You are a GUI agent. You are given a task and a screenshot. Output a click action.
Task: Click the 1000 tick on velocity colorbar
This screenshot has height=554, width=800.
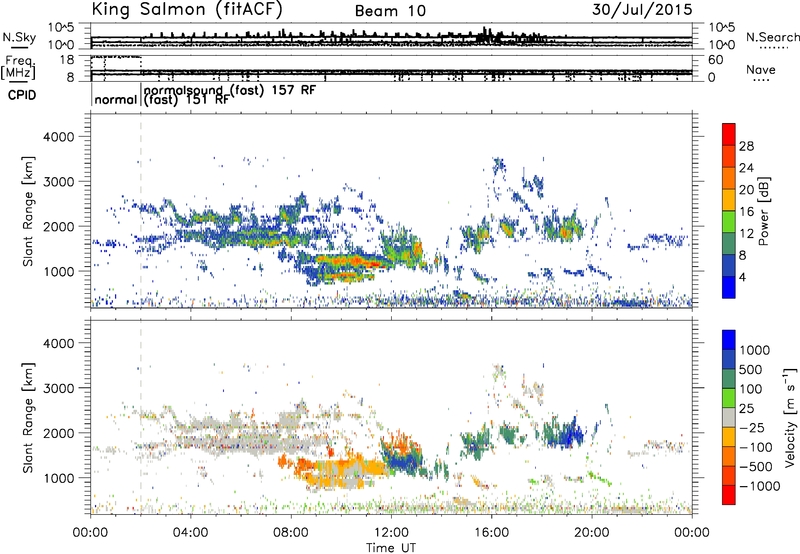coord(755,350)
